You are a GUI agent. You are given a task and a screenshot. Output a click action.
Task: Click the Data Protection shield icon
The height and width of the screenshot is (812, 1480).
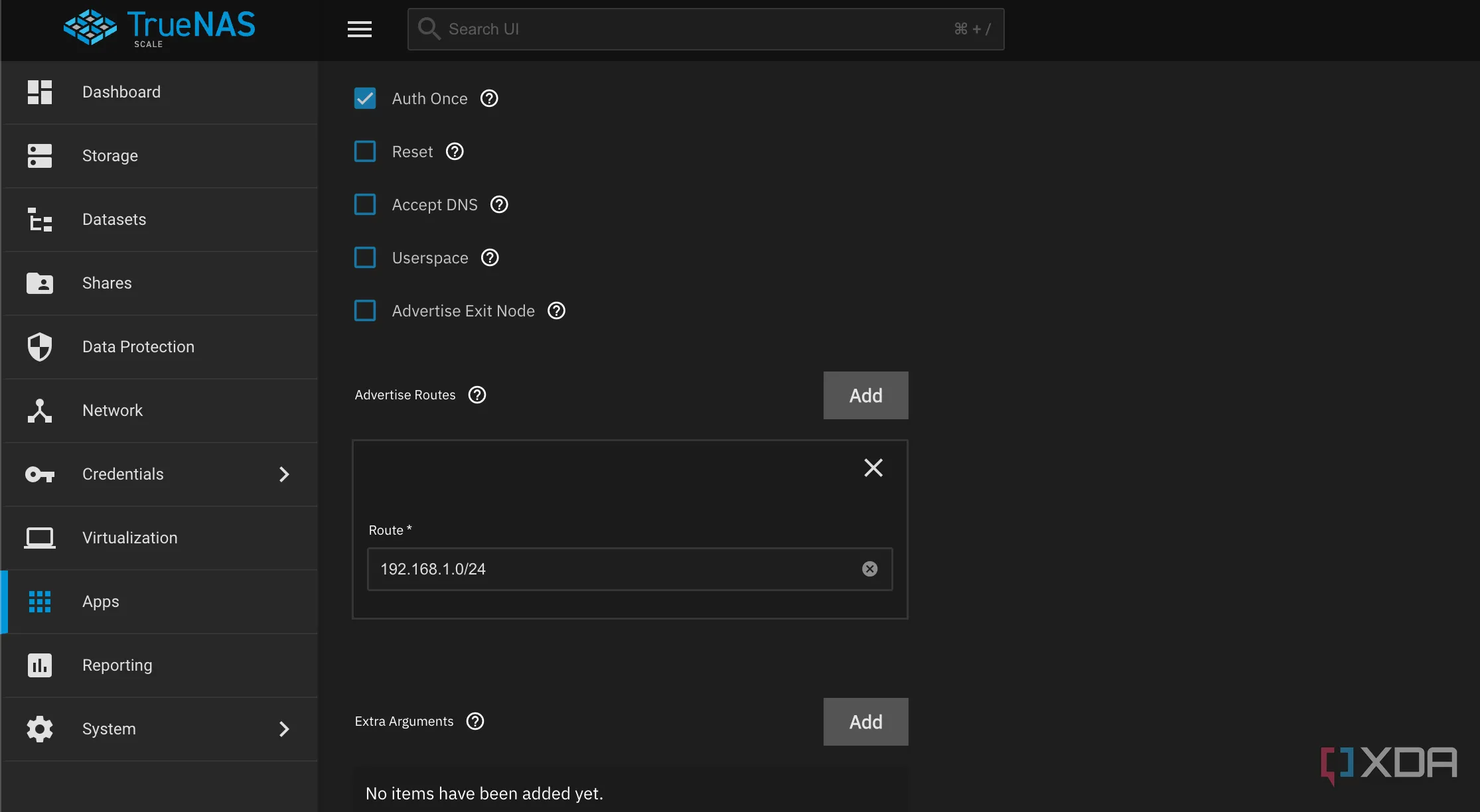[40, 347]
